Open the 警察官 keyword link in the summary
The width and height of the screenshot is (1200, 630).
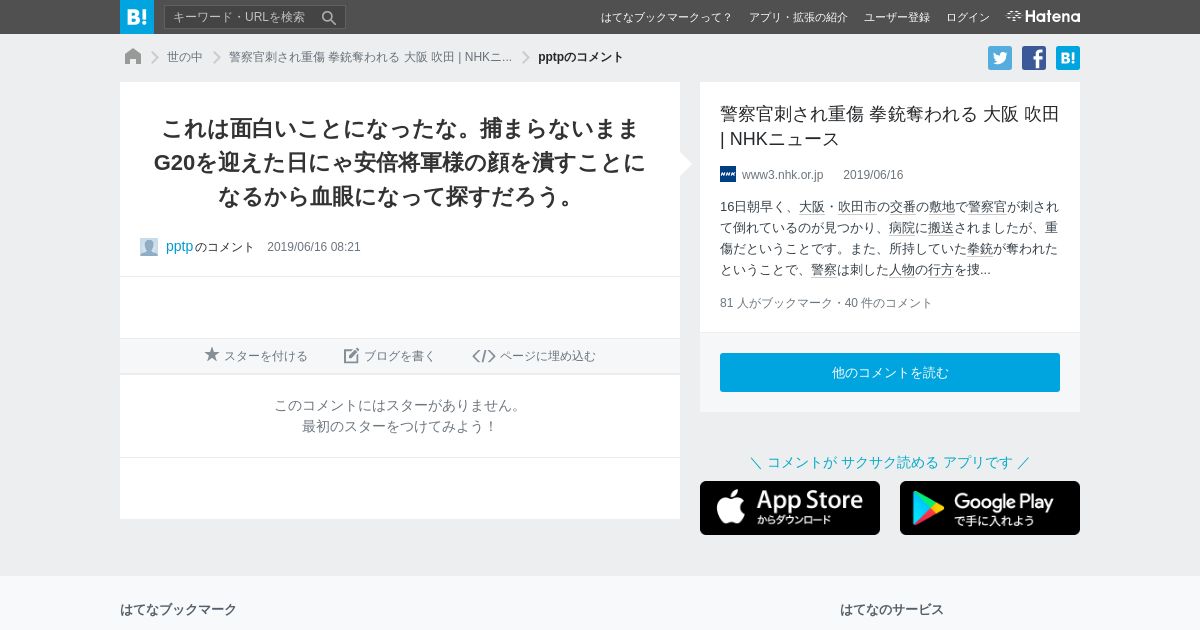point(987,207)
